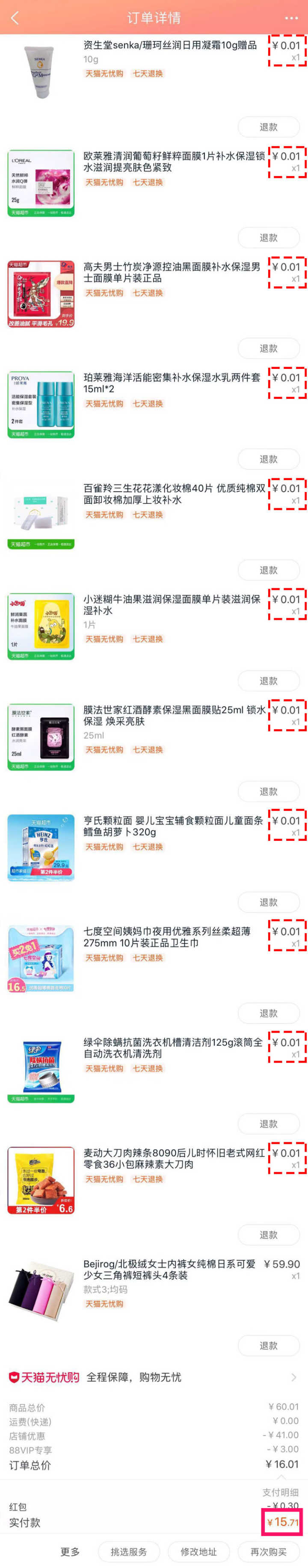Image resolution: width=308 pixels, height=1568 pixels.
Task: Request 退款 for the 百雀羚 cotton pads
Action: pyautogui.click(x=269, y=570)
